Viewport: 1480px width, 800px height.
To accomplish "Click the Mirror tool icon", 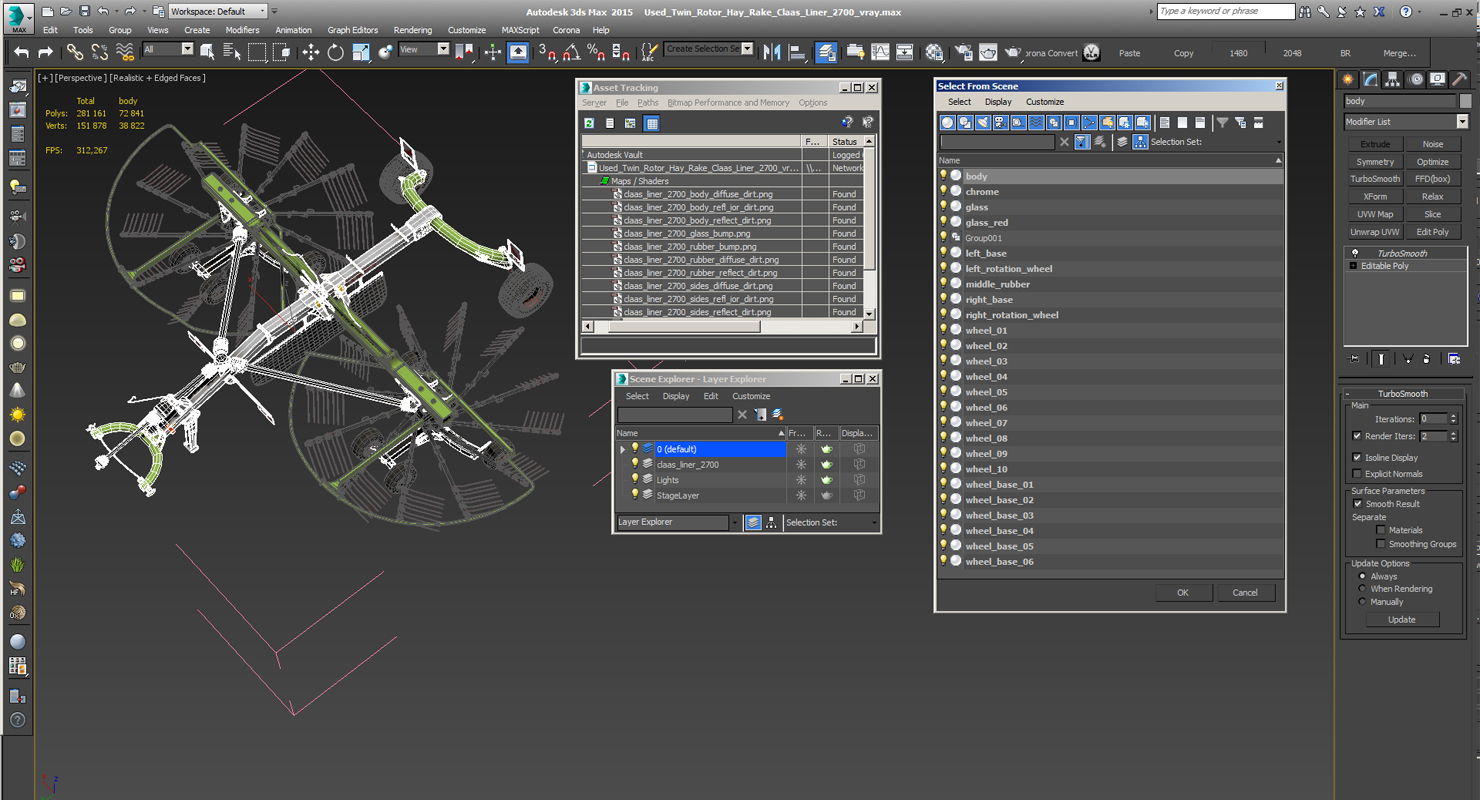I will coord(772,52).
